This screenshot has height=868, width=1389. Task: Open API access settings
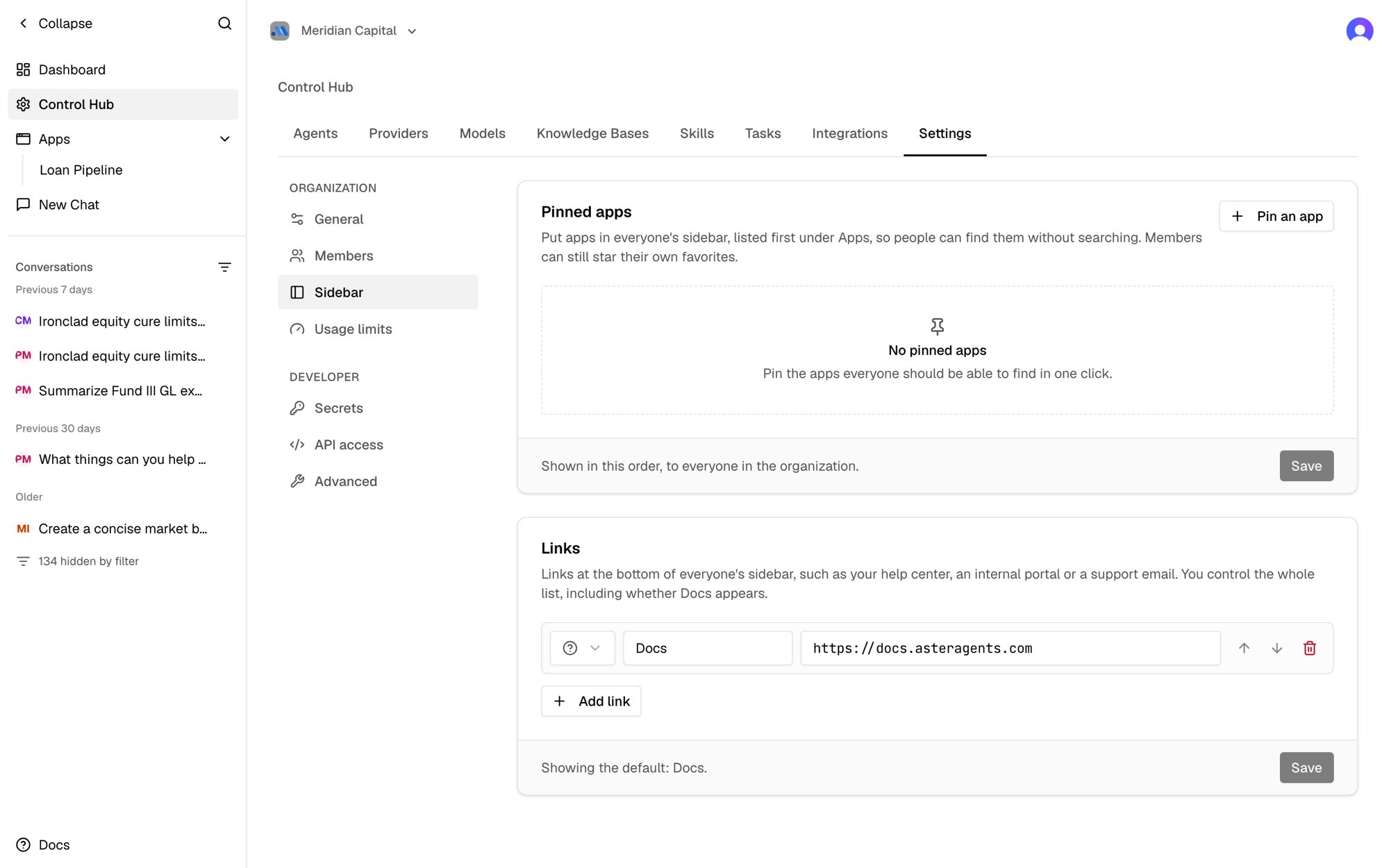[x=378, y=444]
